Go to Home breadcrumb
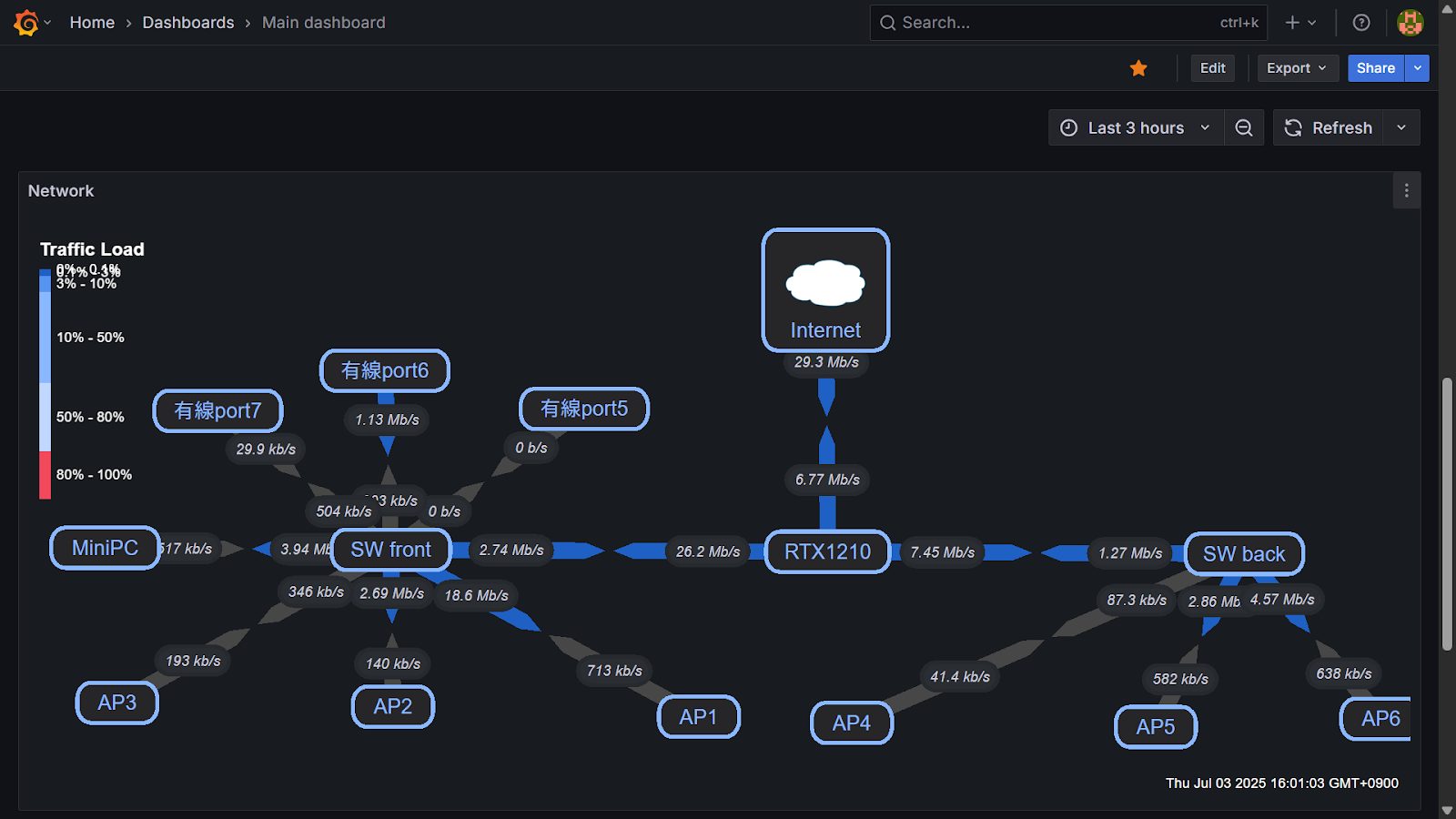 [x=92, y=23]
